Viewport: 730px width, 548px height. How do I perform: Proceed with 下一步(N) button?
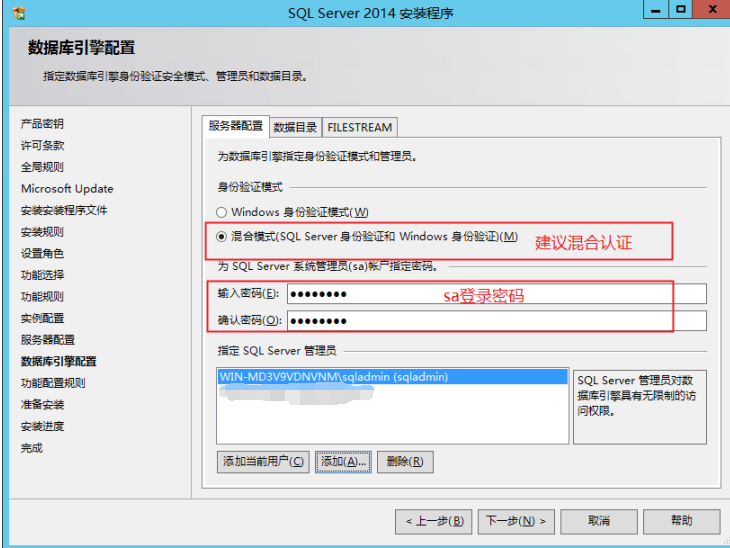tap(516, 521)
